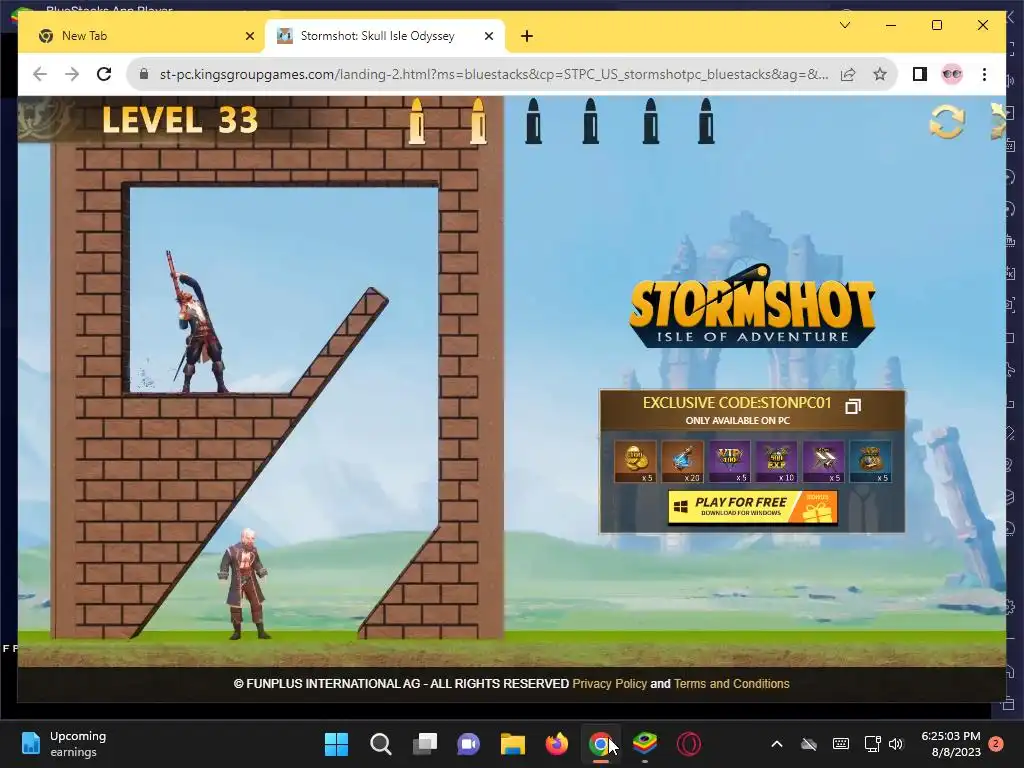This screenshot has width=1024, height=768.
Task: Toggle the Chrome side panel
Action: coord(920,74)
